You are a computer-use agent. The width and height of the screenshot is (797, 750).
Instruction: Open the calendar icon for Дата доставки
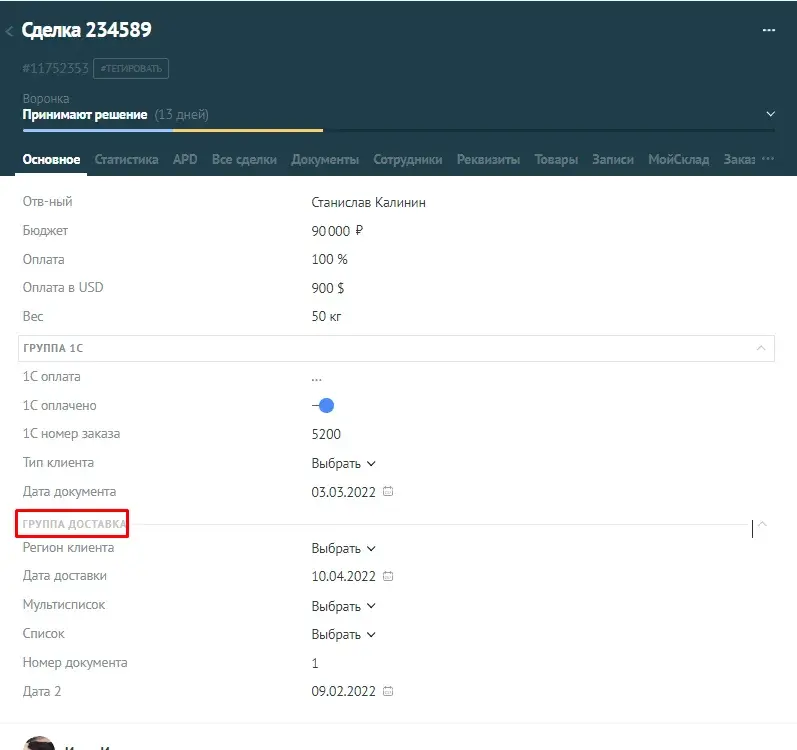(388, 576)
